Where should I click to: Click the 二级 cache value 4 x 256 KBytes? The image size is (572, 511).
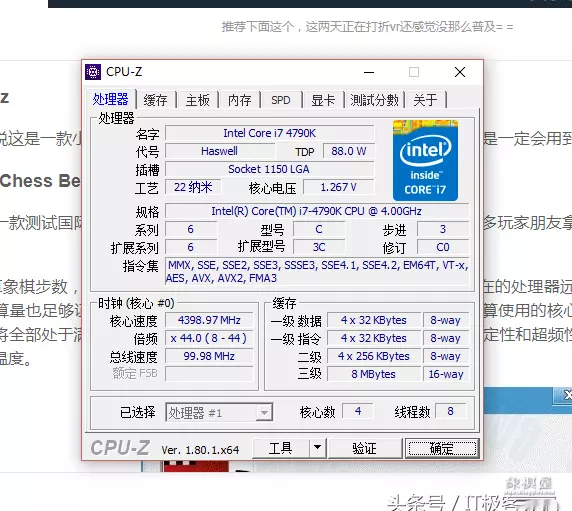tap(374, 356)
